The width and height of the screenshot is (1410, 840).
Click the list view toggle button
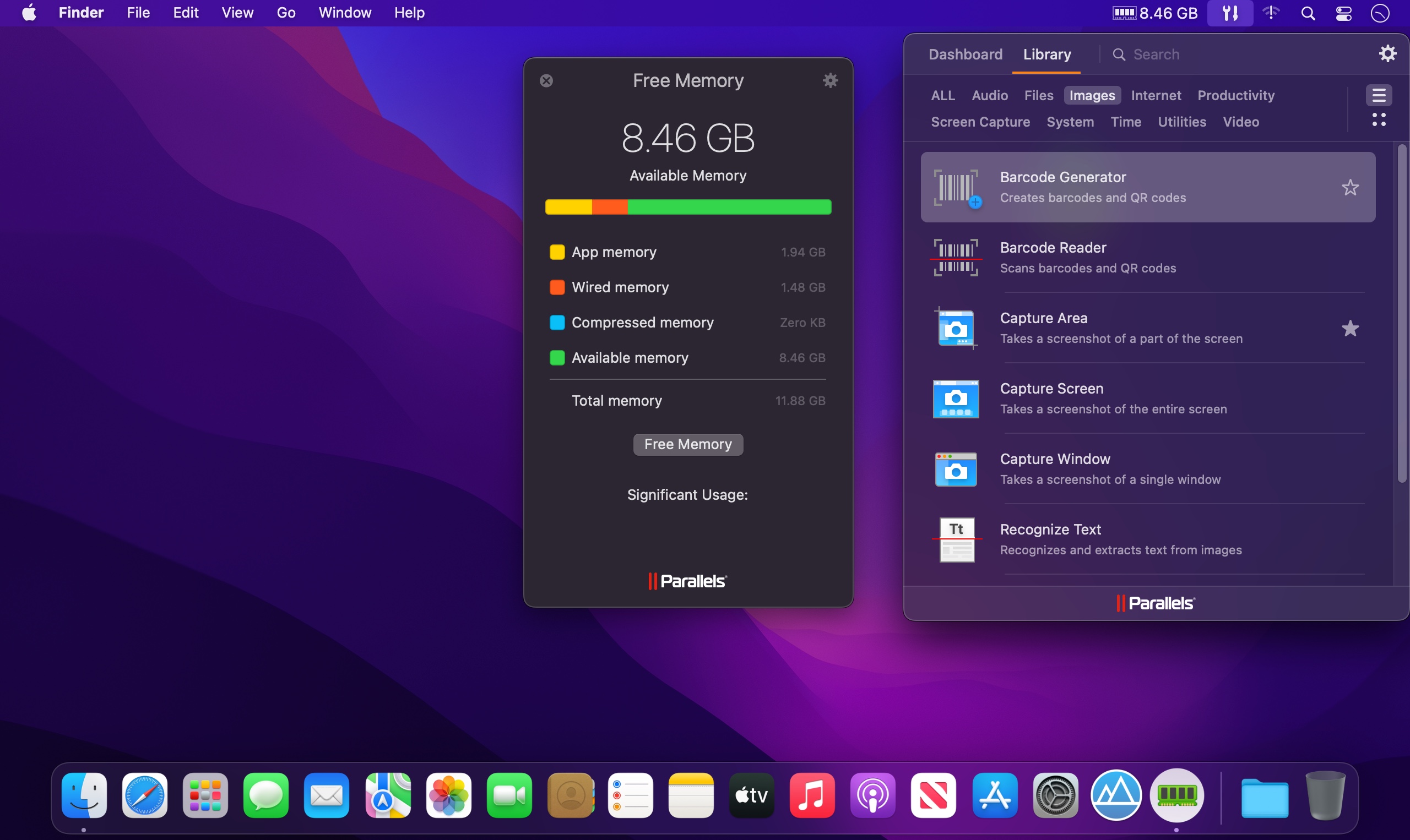click(x=1380, y=95)
